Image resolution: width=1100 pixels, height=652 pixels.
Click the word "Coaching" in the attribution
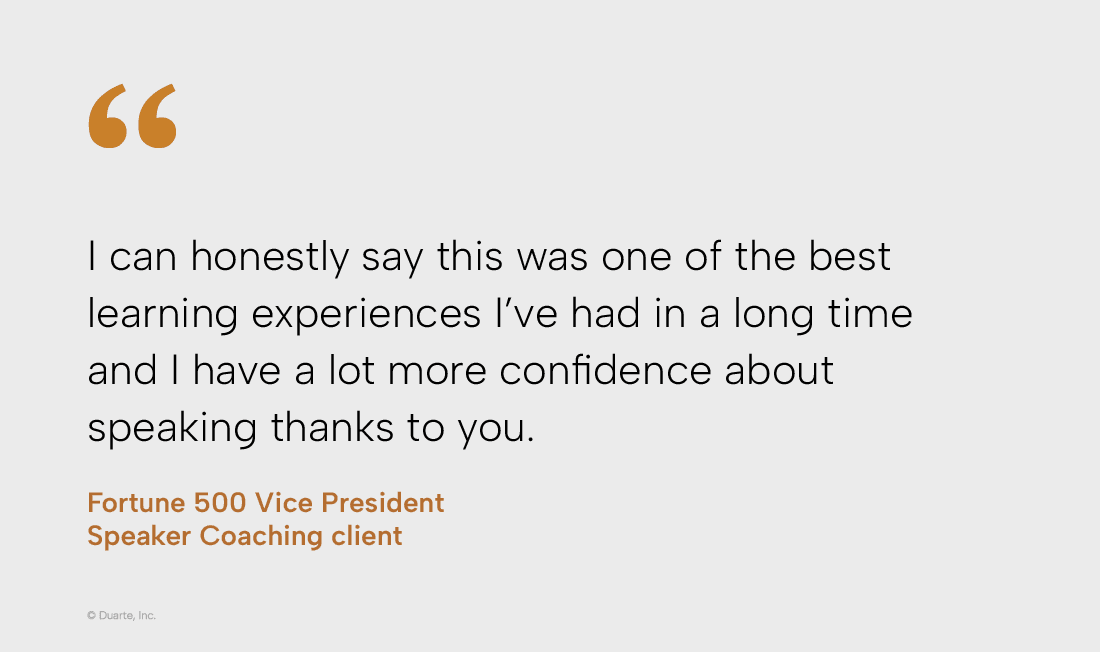[x=260, y=535]
